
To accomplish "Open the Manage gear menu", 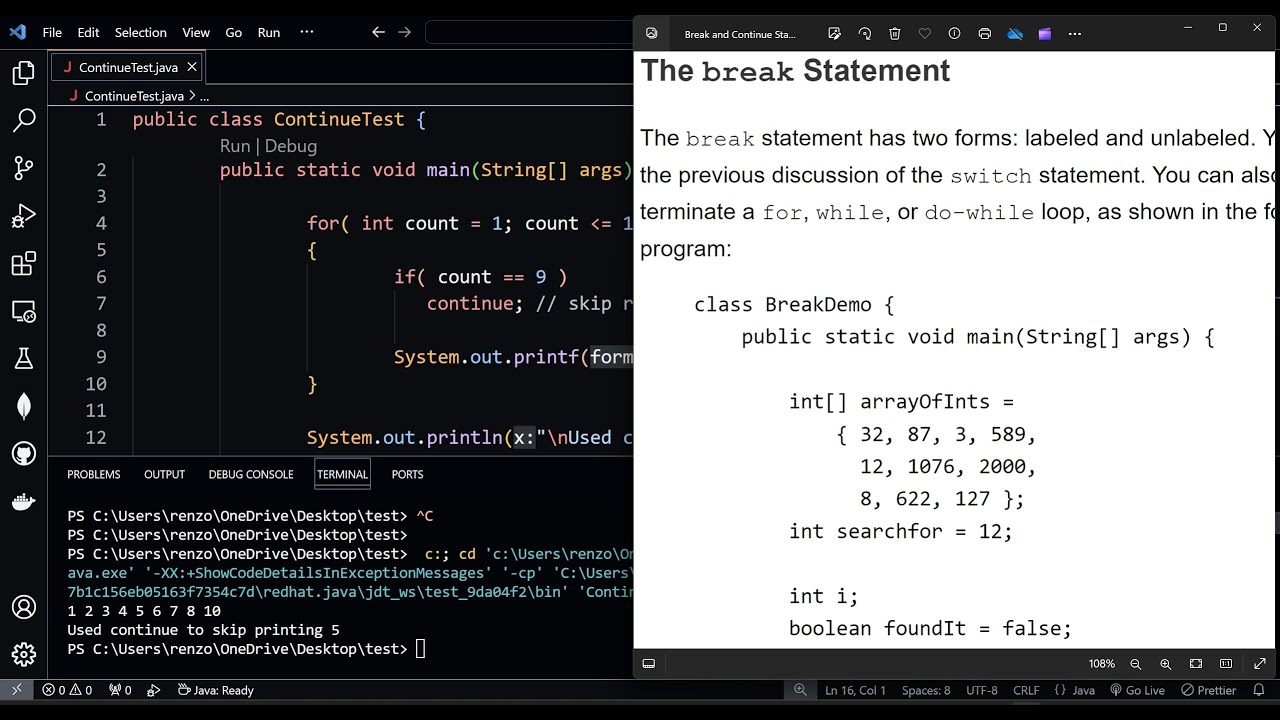I will point(24,655).
